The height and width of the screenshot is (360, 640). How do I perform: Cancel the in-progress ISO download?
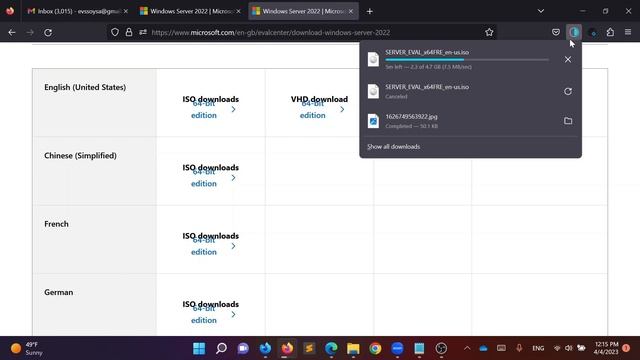click(568, 60)
